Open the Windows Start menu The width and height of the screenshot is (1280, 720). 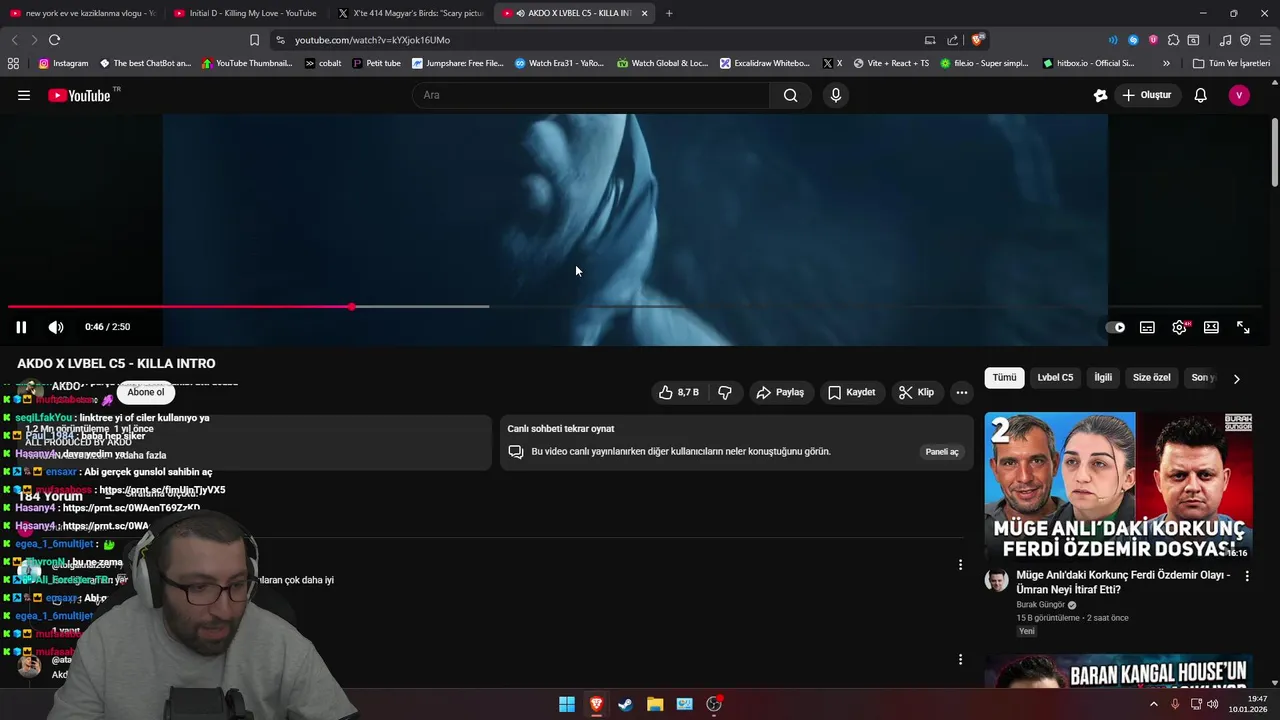pyautogui.click(x=567, y=704)
